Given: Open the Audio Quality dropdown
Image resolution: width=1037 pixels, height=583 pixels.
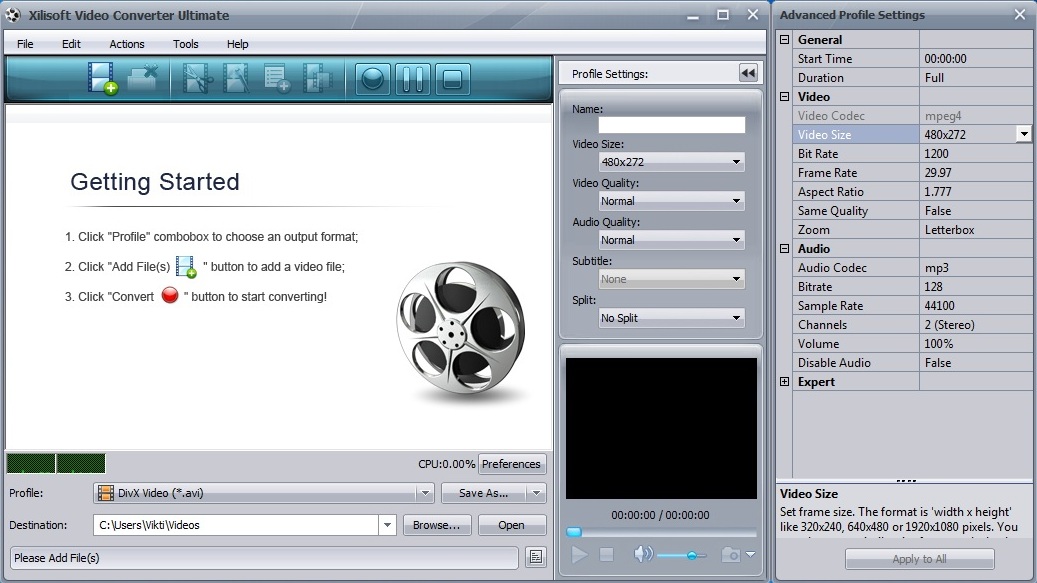Looking at the screenshot, I should pos(671,240).
